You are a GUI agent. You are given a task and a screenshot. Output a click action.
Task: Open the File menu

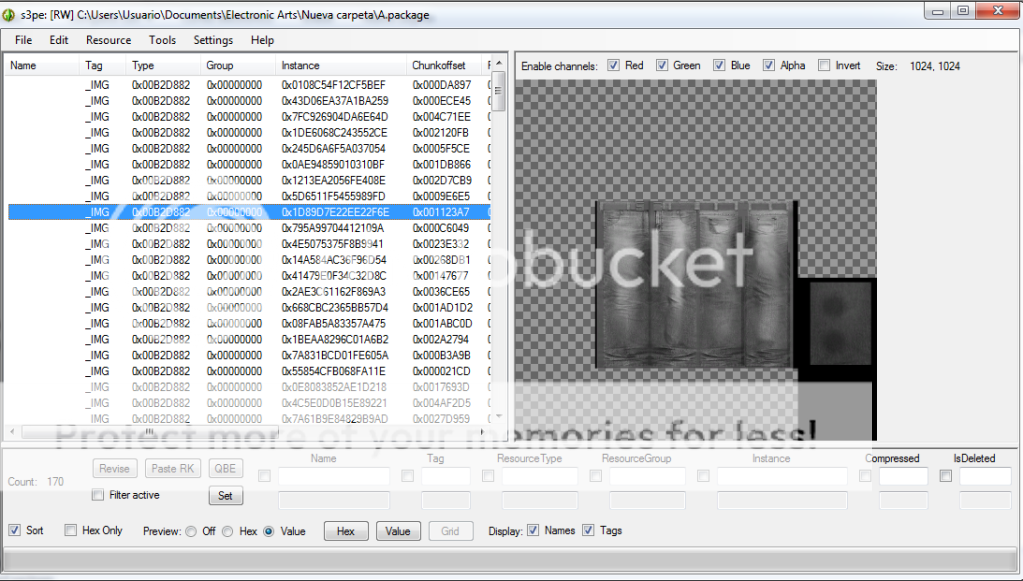click(x=23, y=40)
